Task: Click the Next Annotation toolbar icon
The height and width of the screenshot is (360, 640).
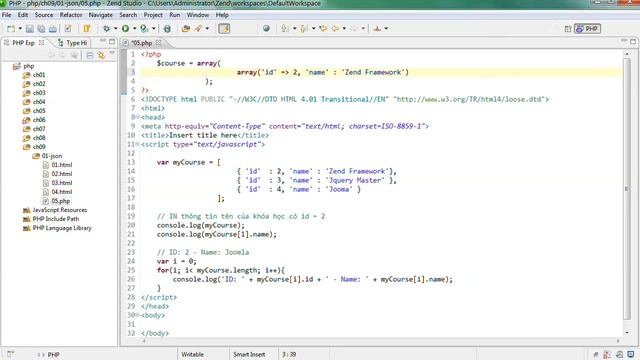Action: click(284, 29)
